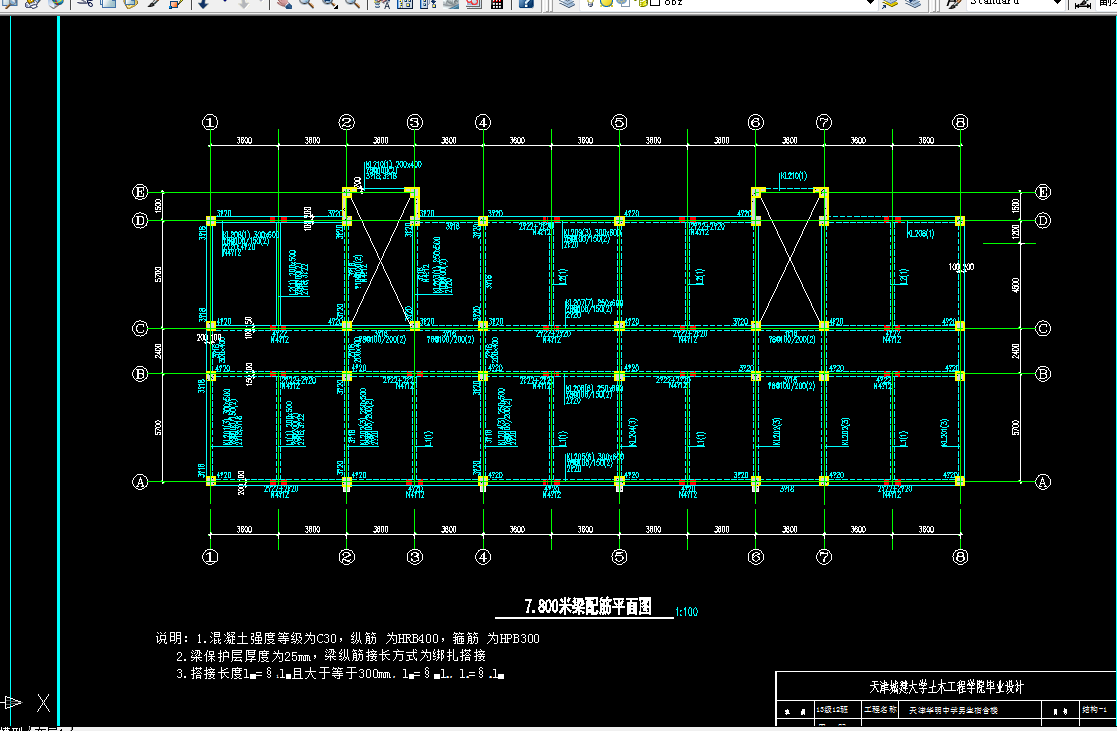Click the scale text 1:100
The width and height of the screenshot is (1117, 731).
pos(687,612)
